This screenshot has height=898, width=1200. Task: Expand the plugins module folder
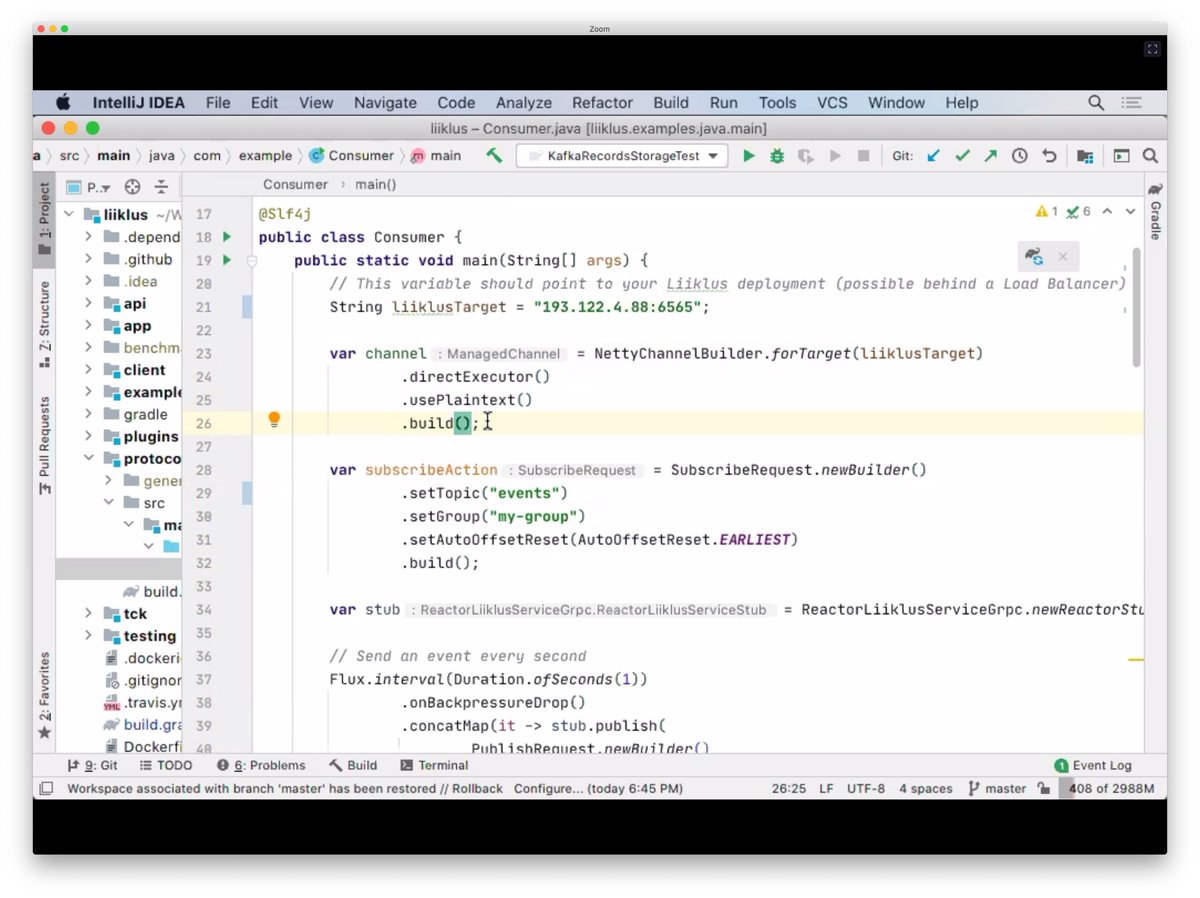(88, 436)
